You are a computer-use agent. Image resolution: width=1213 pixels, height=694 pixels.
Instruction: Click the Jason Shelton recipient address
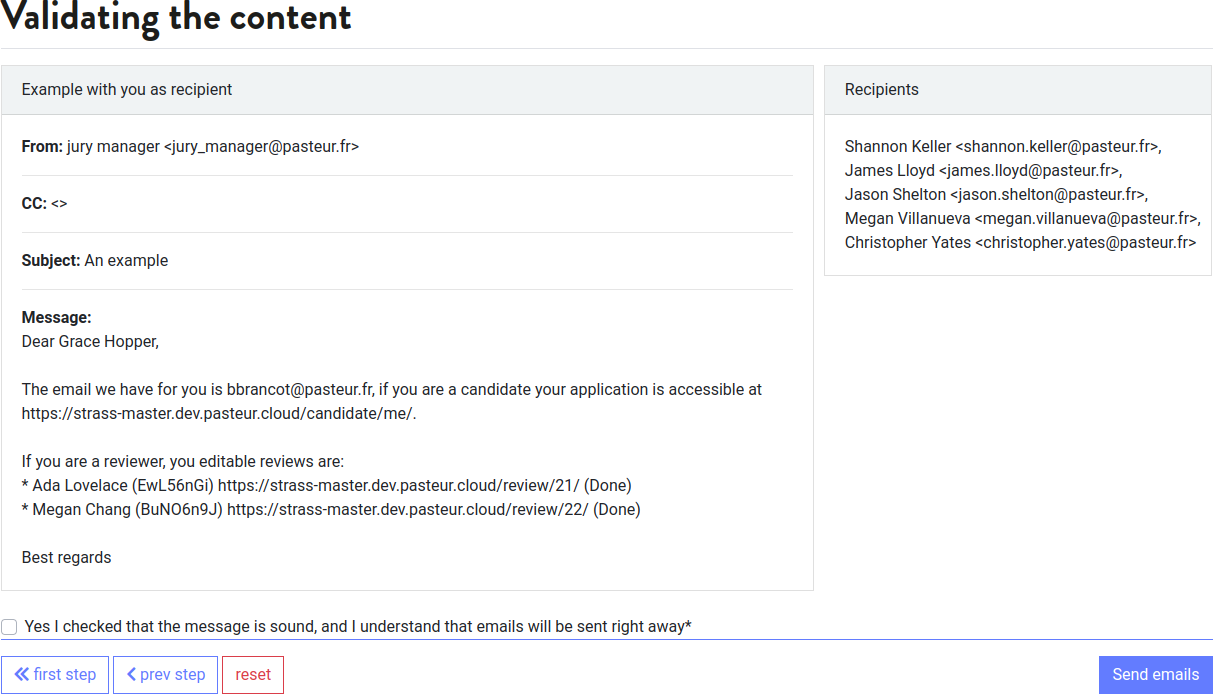(x=1047, y=195)
